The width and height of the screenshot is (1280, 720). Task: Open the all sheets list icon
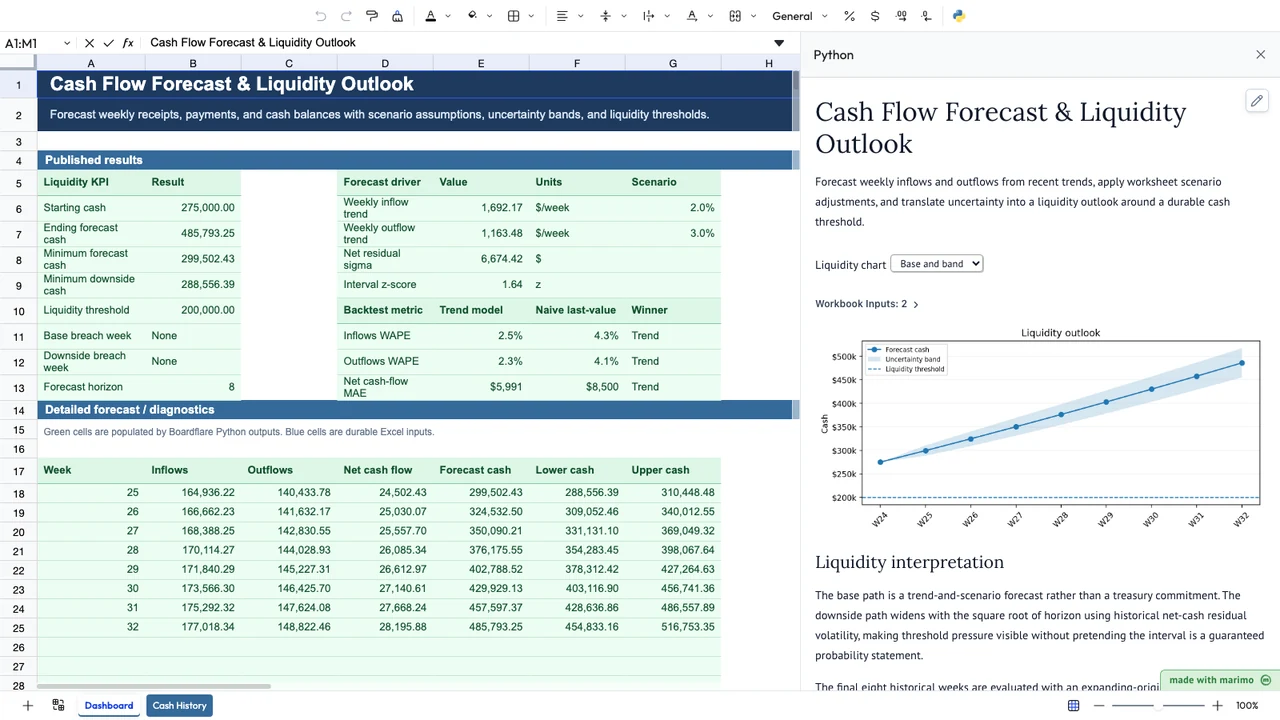coord(58,706)
